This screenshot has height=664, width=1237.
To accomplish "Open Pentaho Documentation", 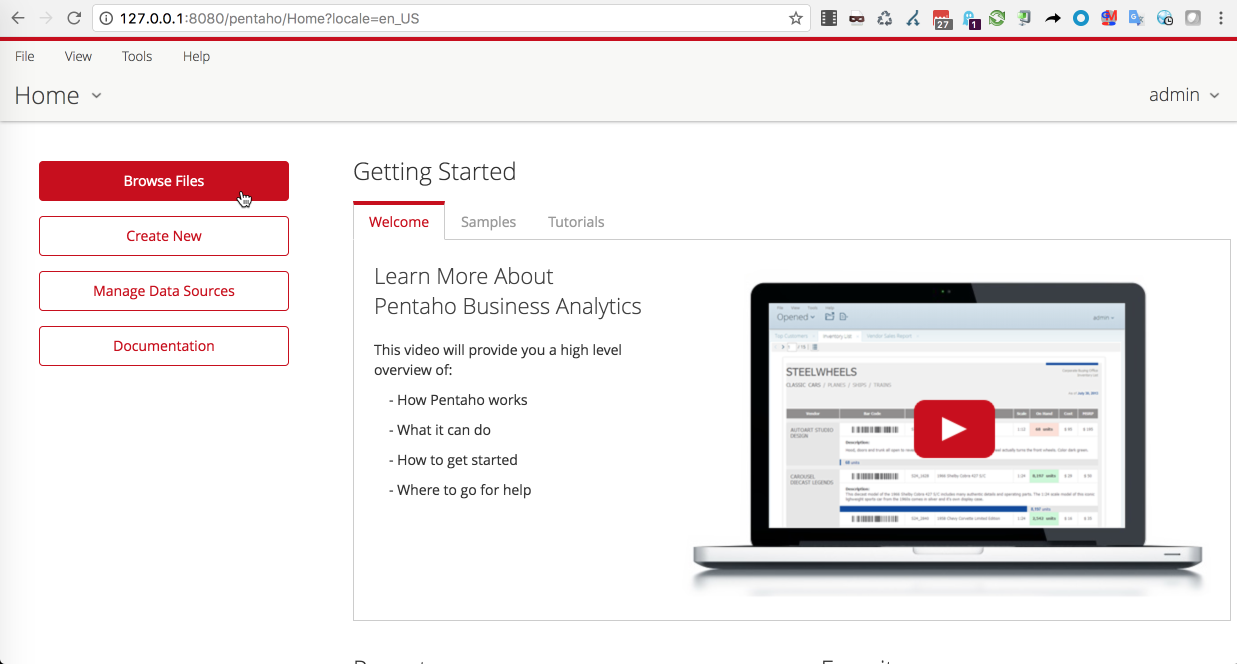I will (163, 345).
